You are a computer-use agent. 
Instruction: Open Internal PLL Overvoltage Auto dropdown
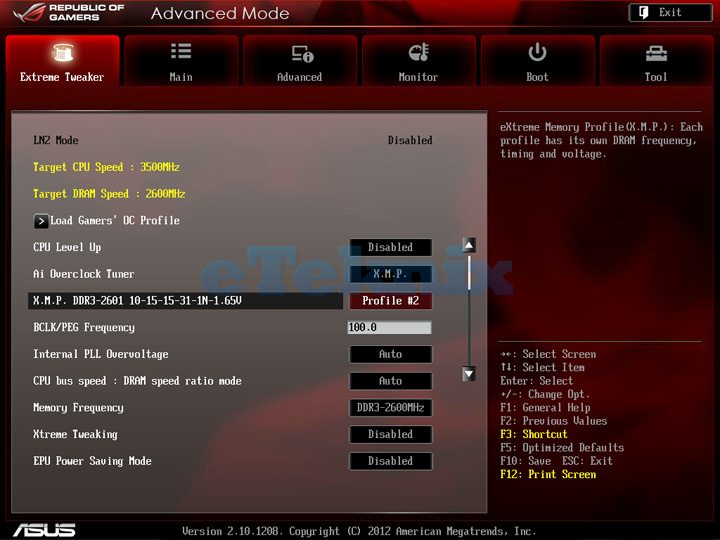click(x=390, y=354)
